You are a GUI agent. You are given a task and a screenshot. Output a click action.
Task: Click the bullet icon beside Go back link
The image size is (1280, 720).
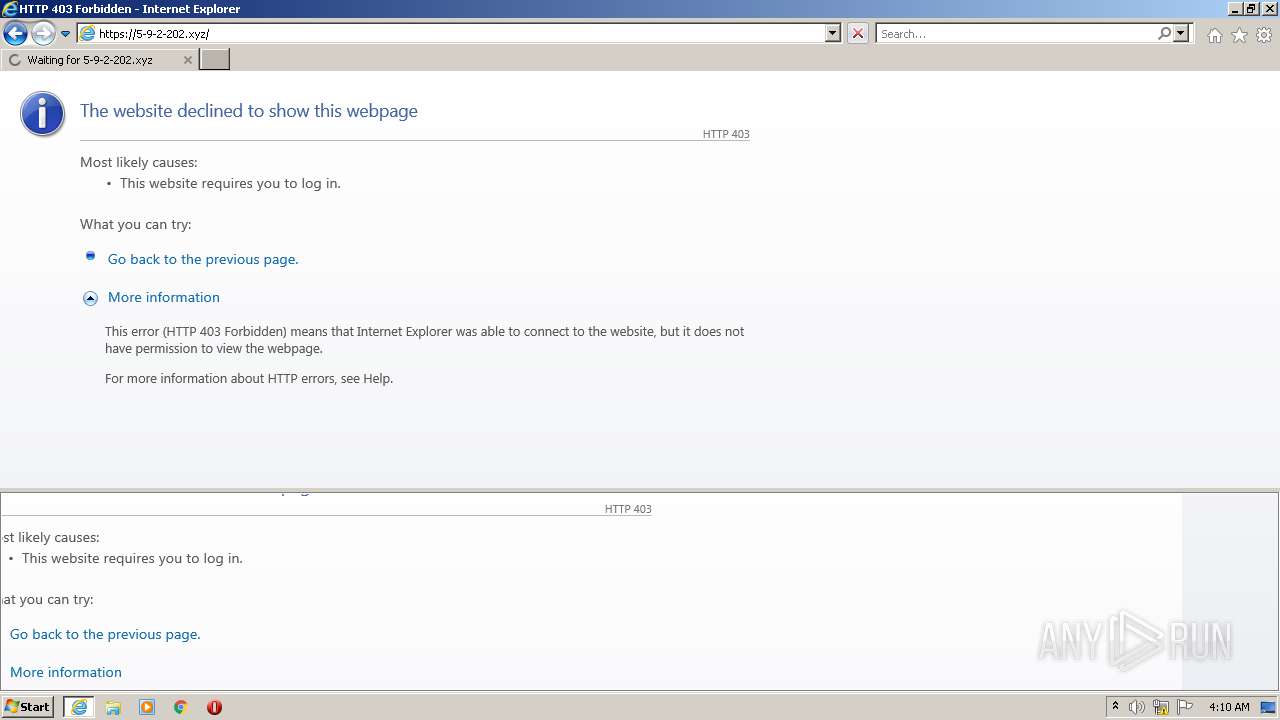90,256
